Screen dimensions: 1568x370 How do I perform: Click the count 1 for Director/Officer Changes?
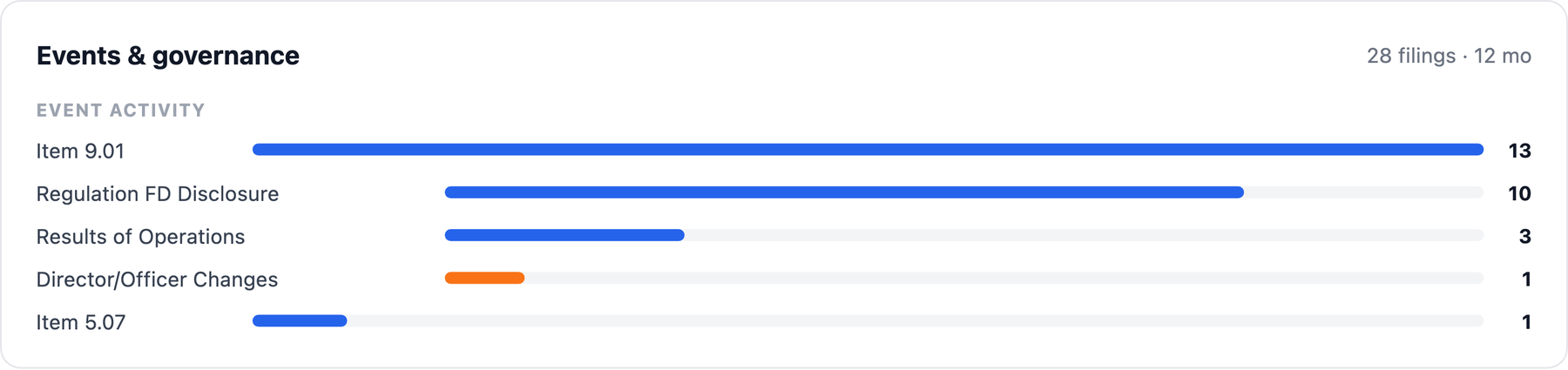(x=1526, y=279)
